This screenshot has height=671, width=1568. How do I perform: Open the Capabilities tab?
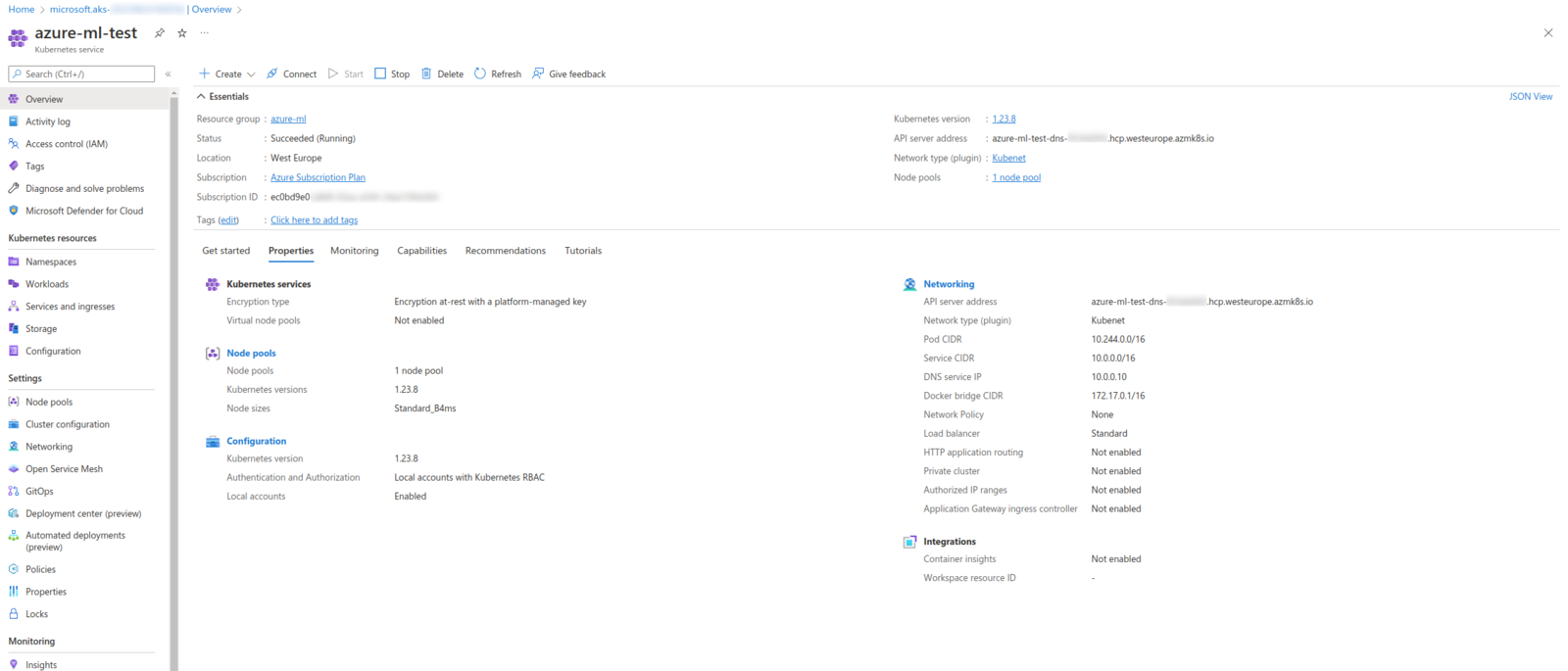click(x=421, y=251)
